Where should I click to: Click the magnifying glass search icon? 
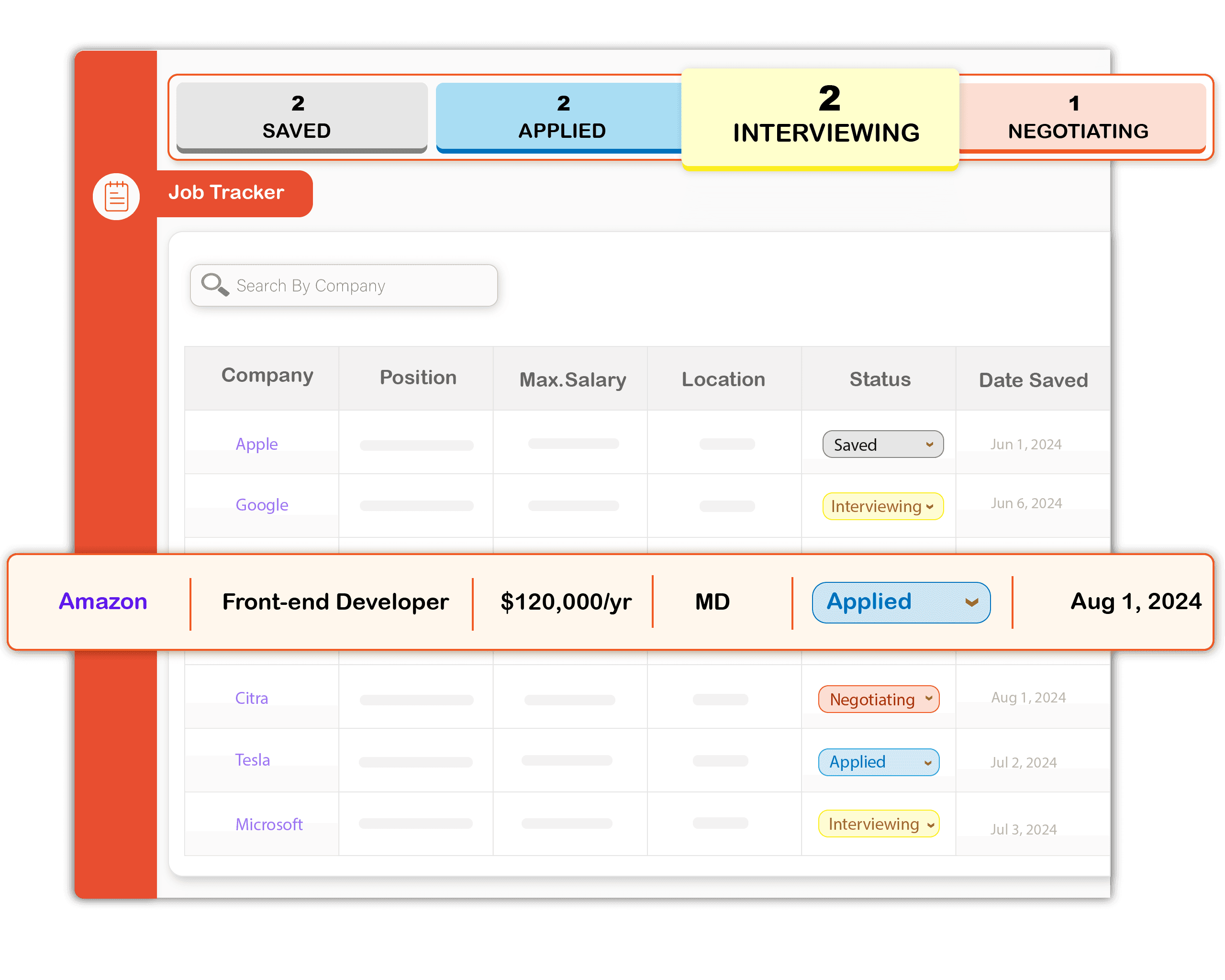tap(214, 284)
